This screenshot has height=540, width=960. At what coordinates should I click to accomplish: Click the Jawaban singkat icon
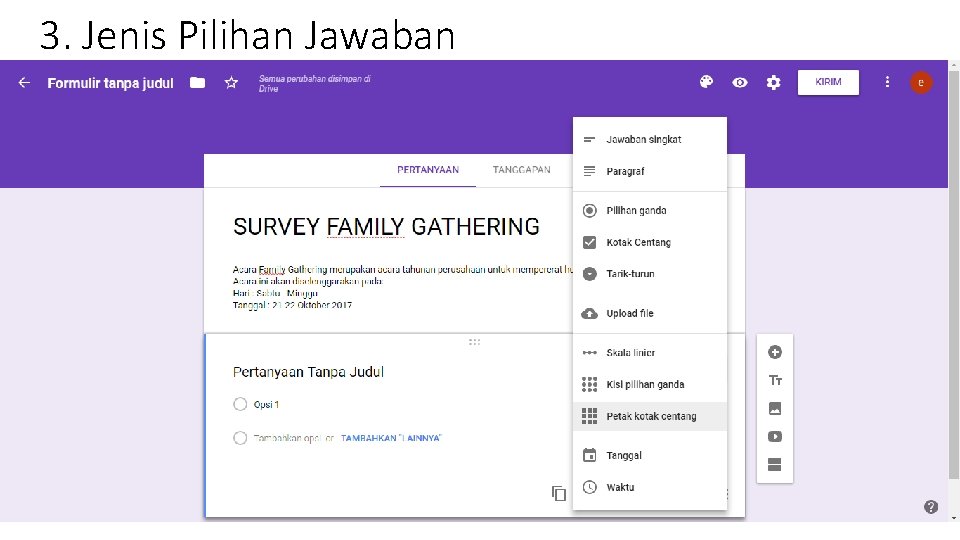tap(589, 140)
